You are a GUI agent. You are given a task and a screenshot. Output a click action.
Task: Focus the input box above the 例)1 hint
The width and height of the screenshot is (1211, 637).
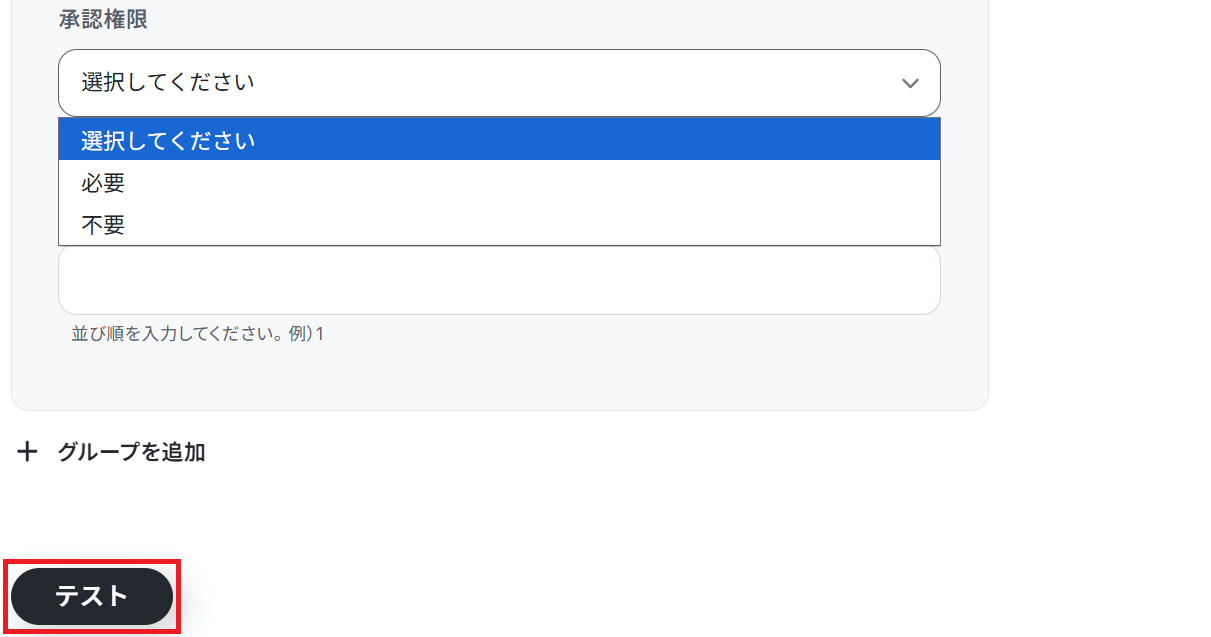[498, 281]
